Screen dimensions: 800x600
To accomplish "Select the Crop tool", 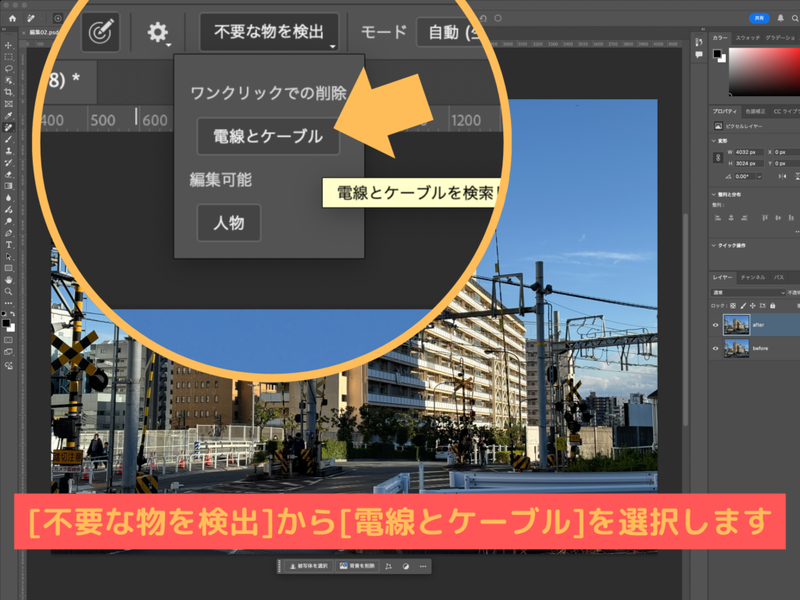I will pyautogui.click(x=8, y=92).
